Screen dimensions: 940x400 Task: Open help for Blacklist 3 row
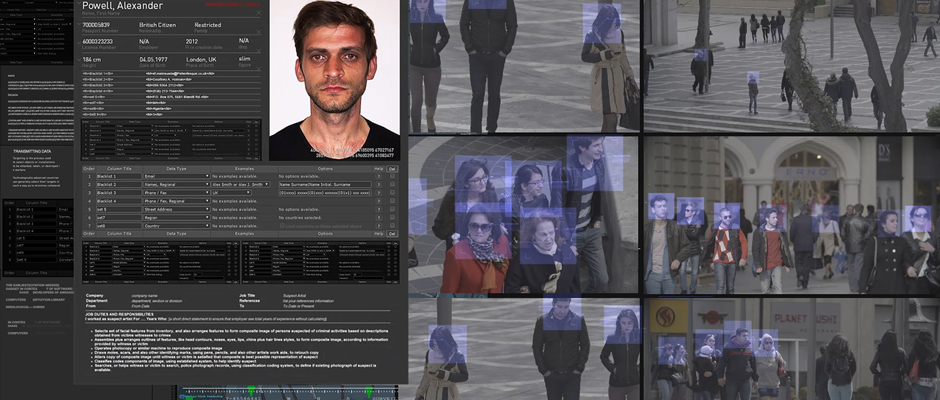tap(378, 193)
